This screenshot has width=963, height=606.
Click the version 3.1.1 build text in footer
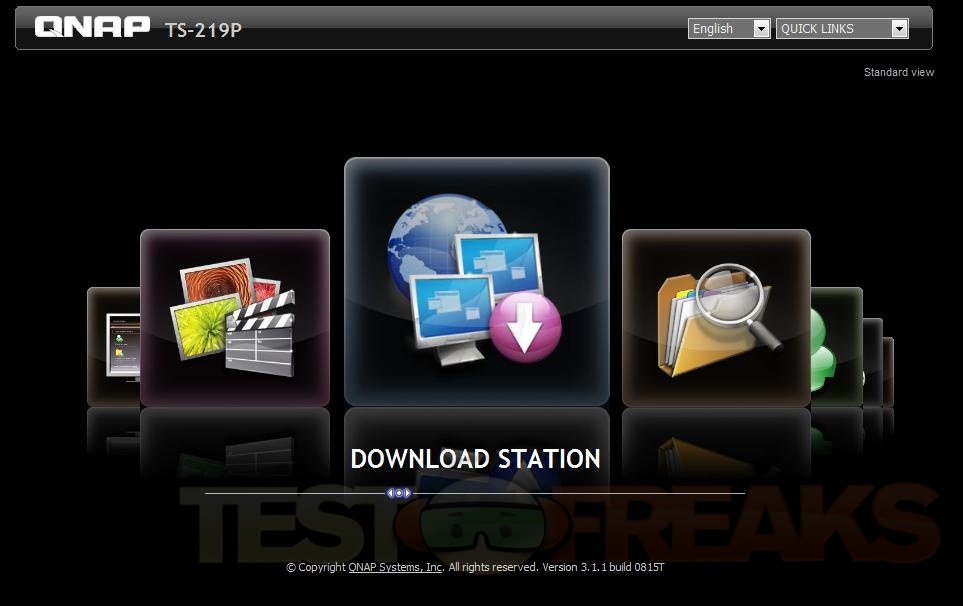[603, 567]
